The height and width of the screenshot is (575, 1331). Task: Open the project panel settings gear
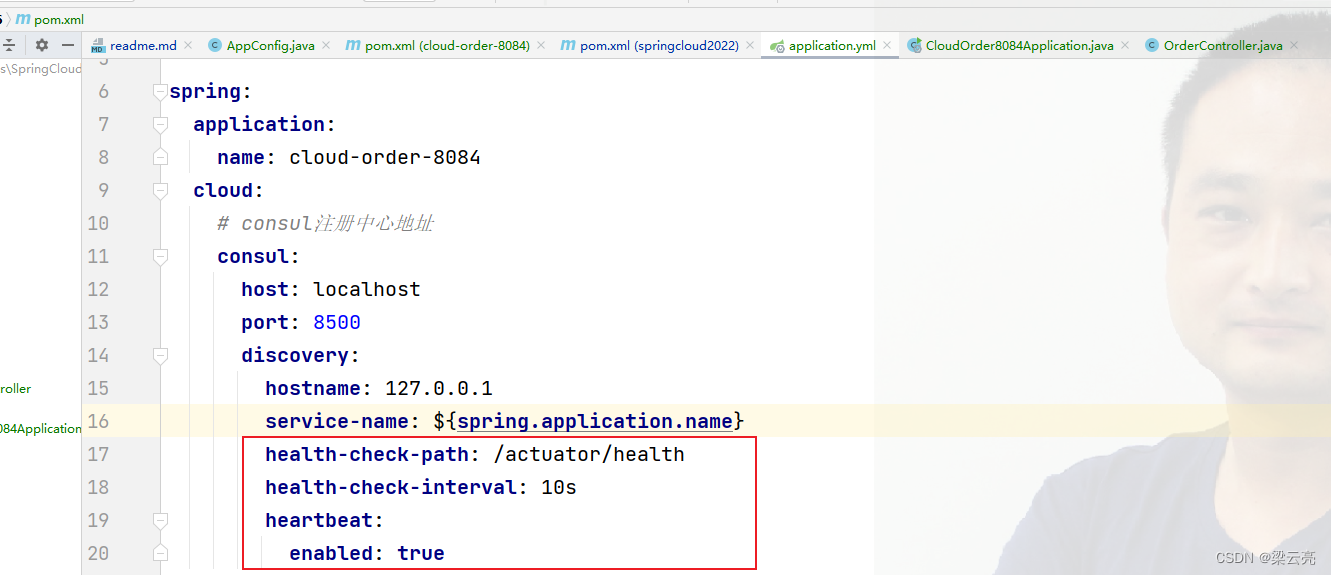41,45
